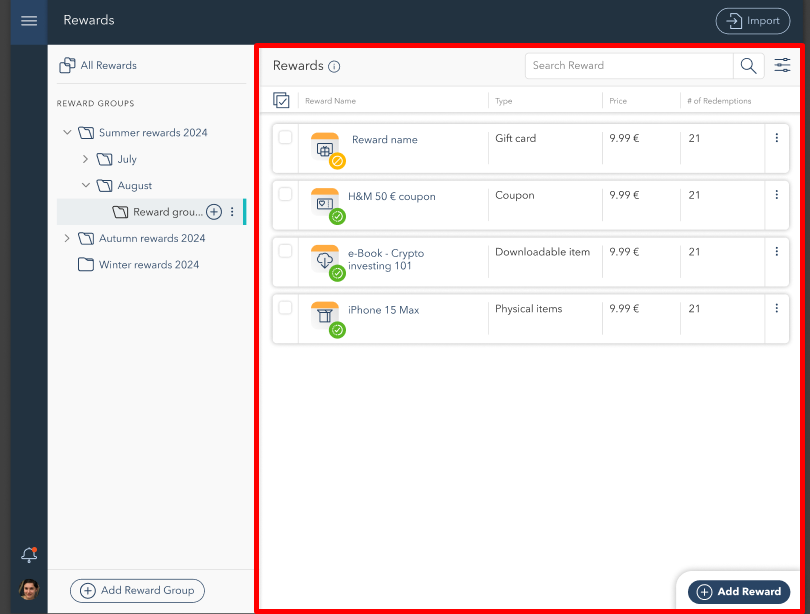The image size is (810, 614).
Task: Expand the July folder
Action: click(86, 159)
